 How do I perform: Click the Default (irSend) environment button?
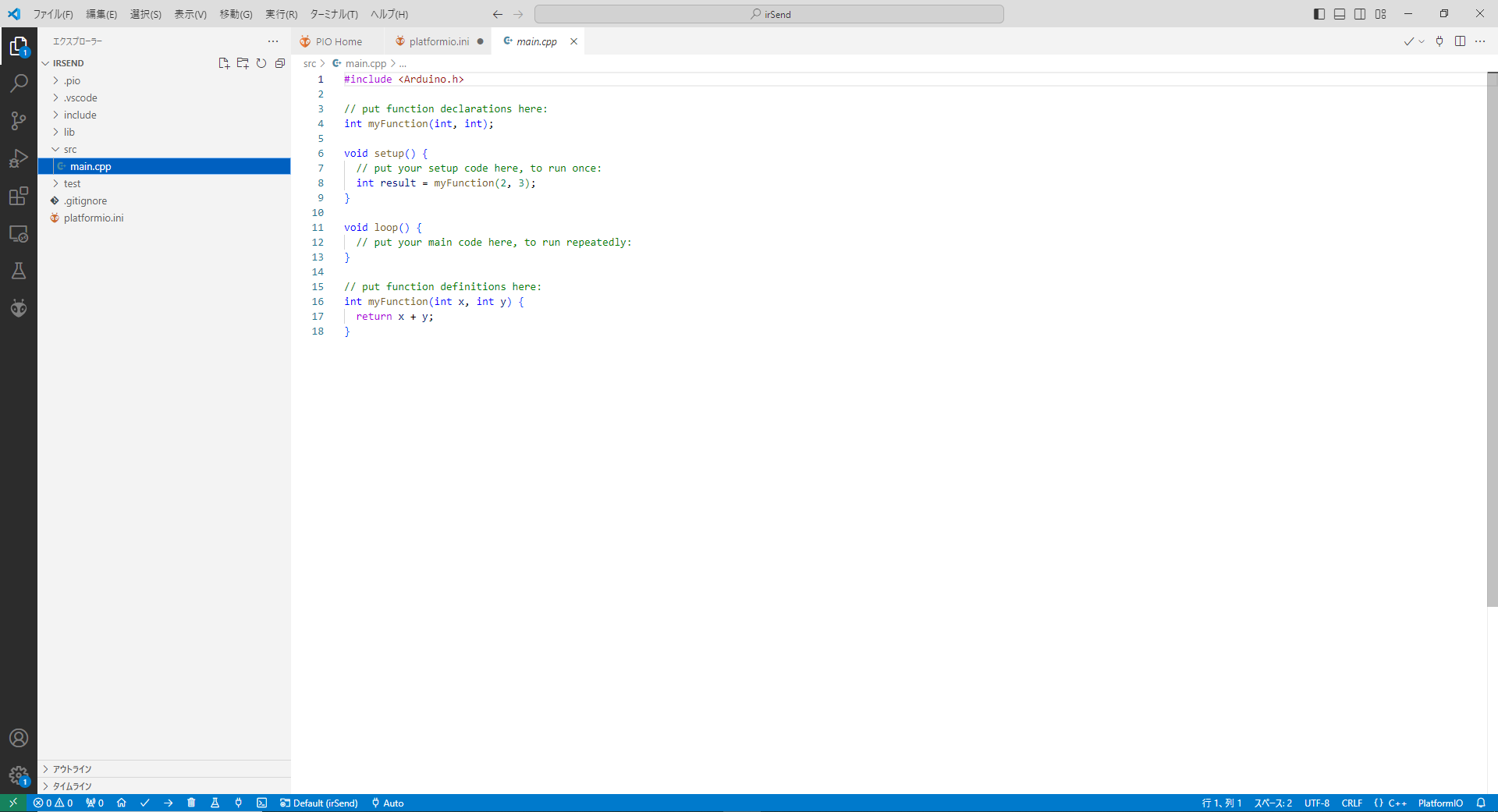click(x=319, y=803)
